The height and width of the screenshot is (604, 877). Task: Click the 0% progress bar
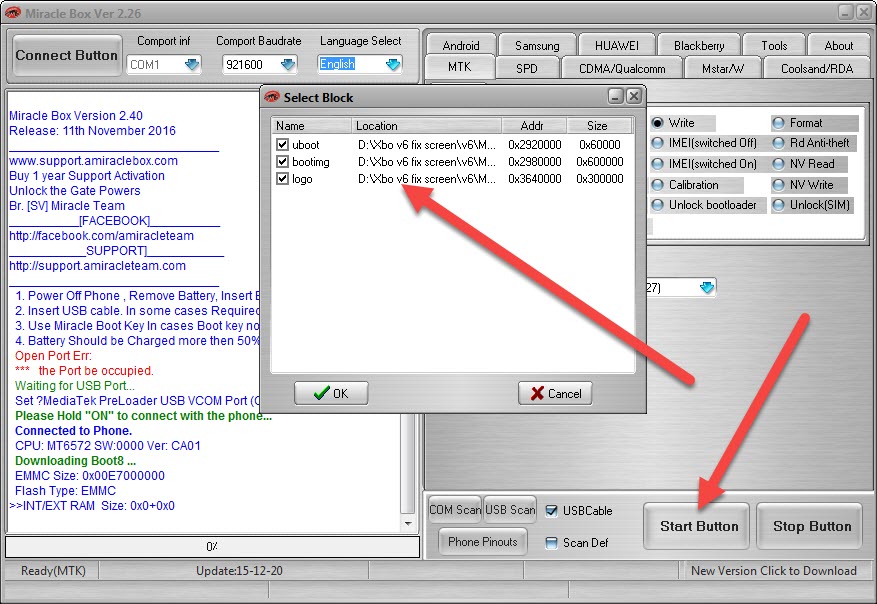212,546
